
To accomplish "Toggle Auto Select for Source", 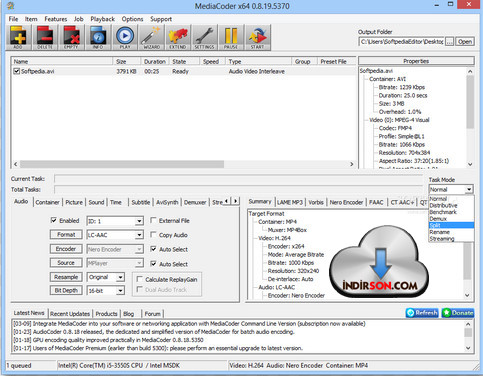I will tap(153, 264).
